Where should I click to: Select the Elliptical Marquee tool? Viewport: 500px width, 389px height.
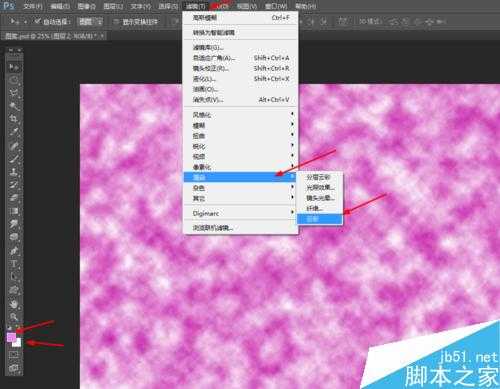[x=14, y=80]
